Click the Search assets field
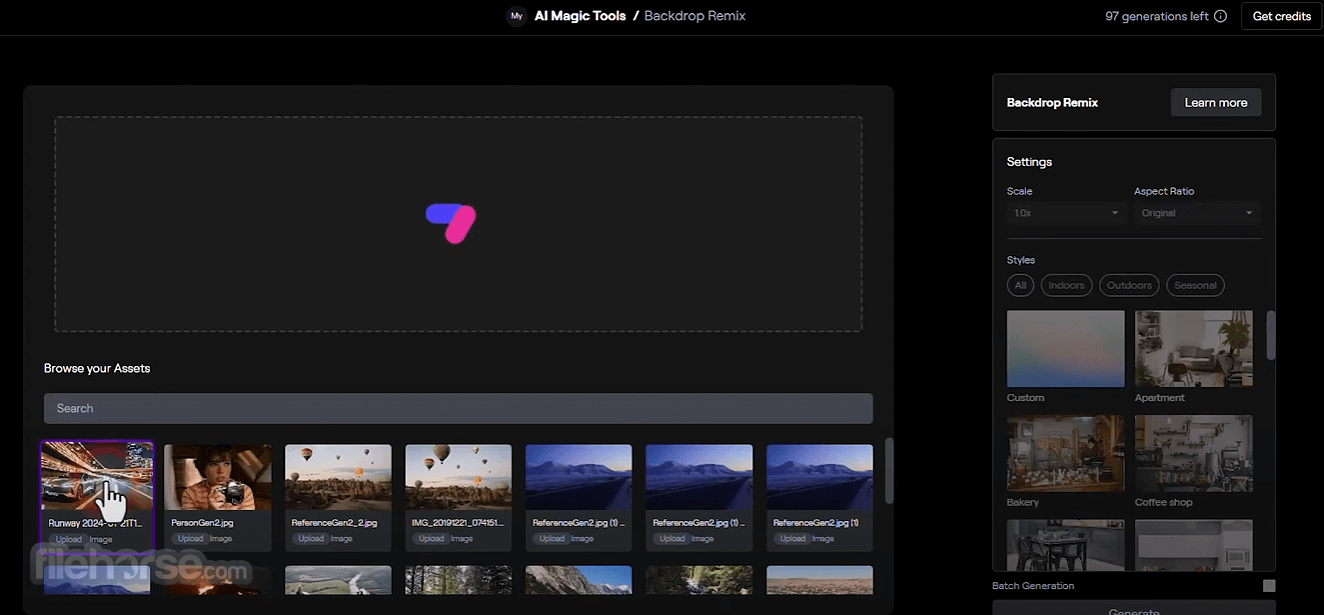The image size is (1324, 615). 458,408
